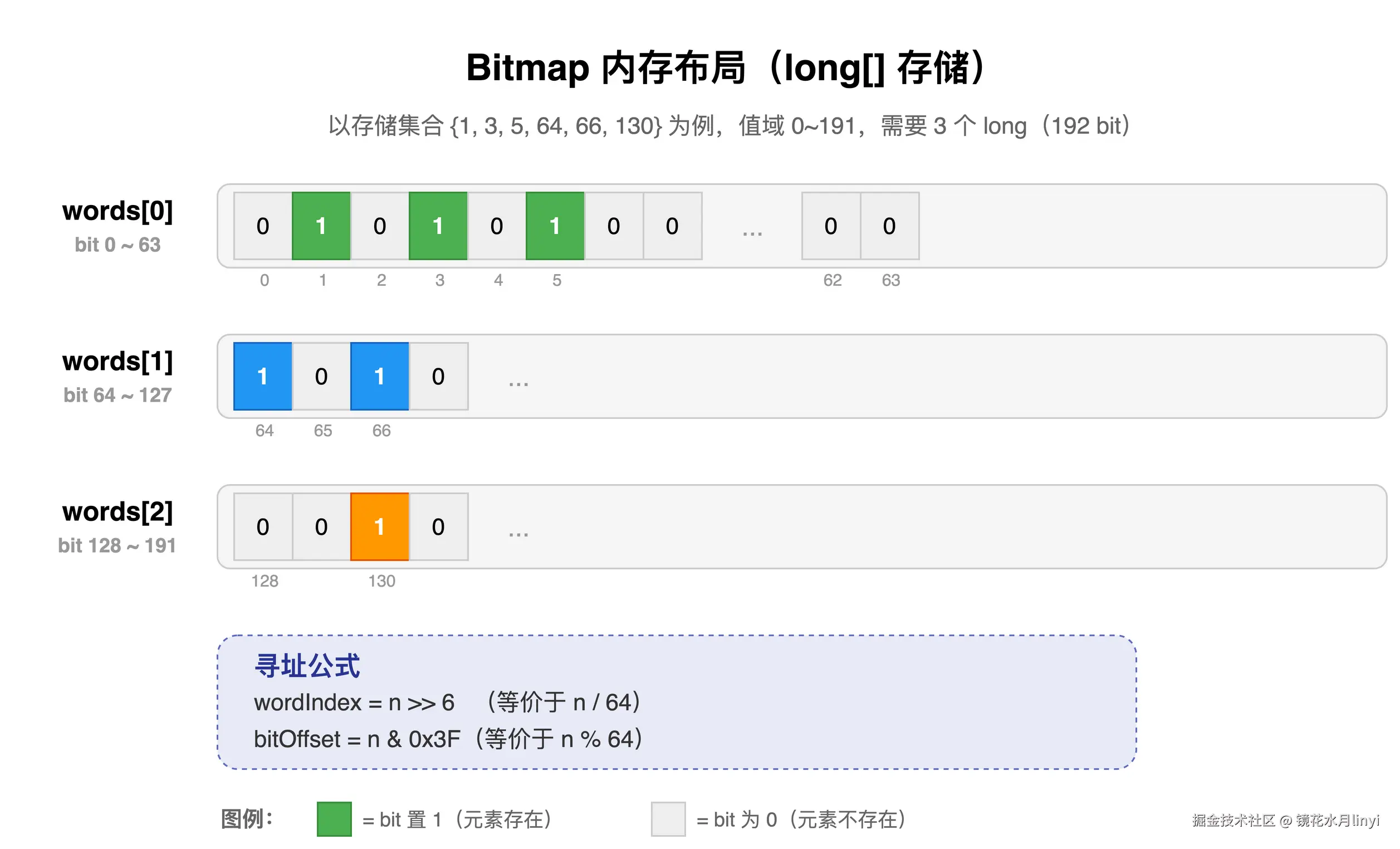The height and width of the screenshot is (849, 1400).
Task: Toggle the bit cell at index 2
Action: 380,226
